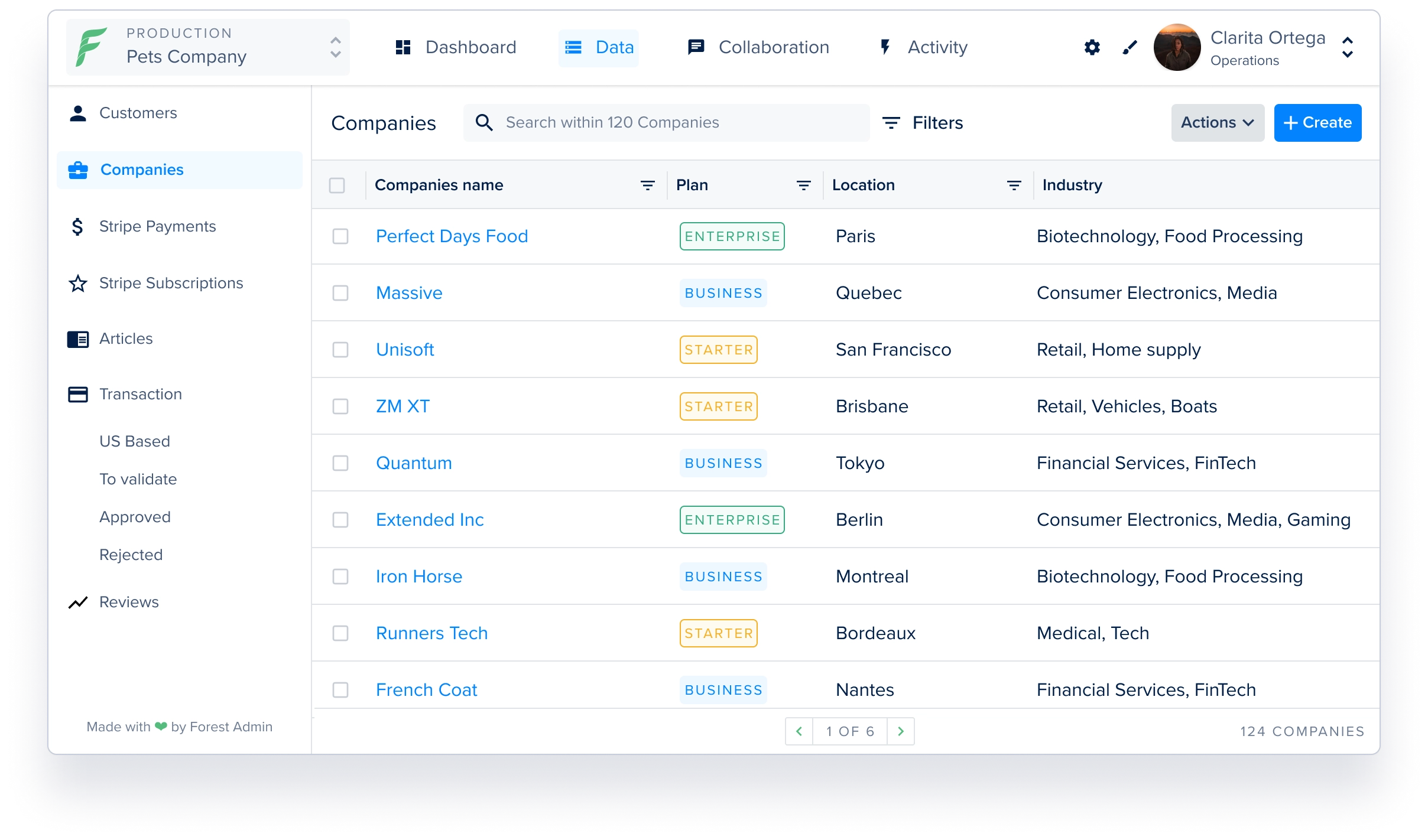Switch to the Dashboard tab
Viewport: 1428px width, 840px height.
coord(456,47)
